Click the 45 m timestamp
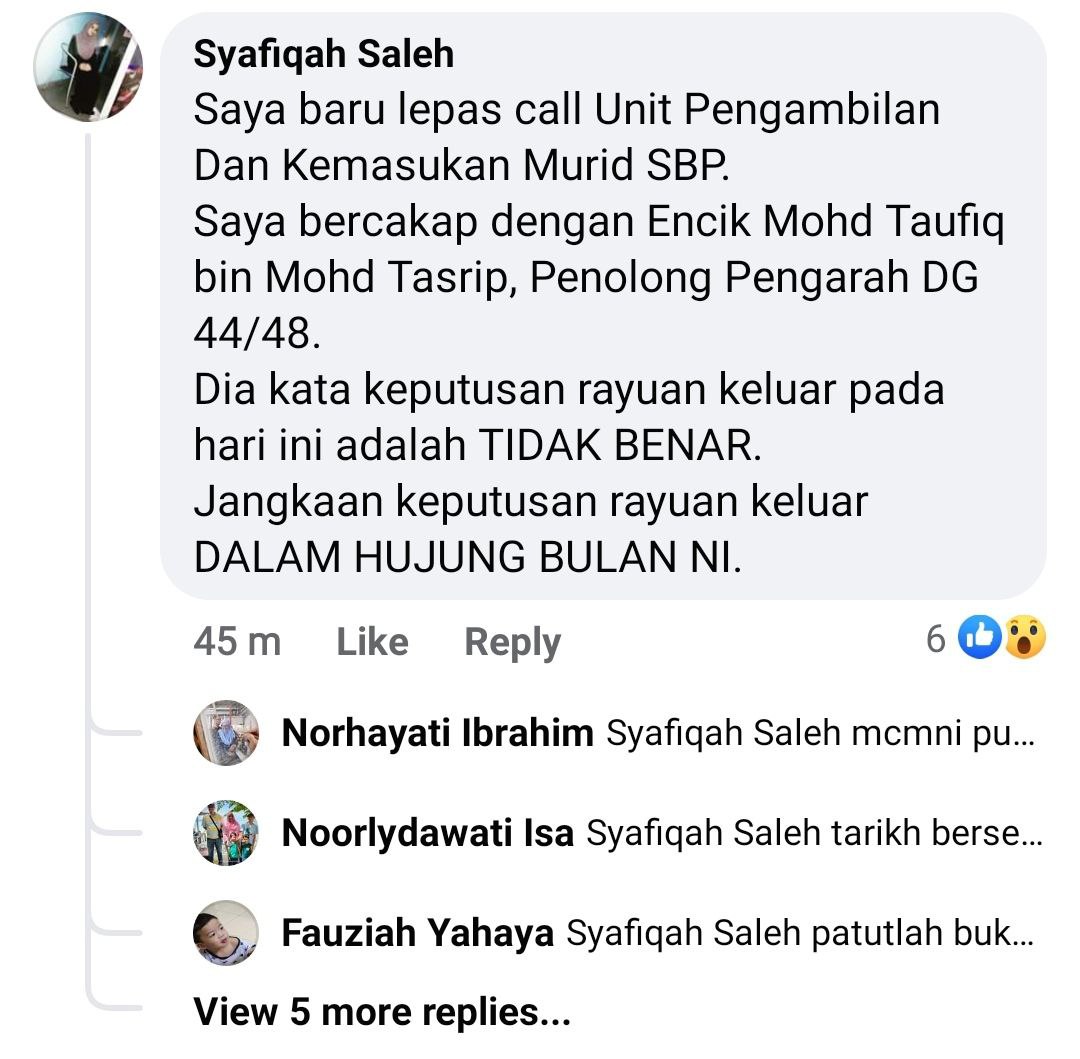 click(x=237, y=642)
